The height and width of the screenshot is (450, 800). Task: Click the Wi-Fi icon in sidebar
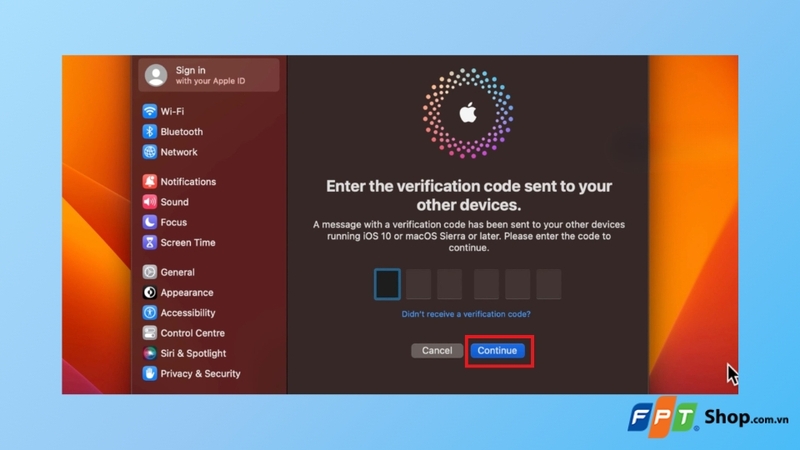click(149, 111)
